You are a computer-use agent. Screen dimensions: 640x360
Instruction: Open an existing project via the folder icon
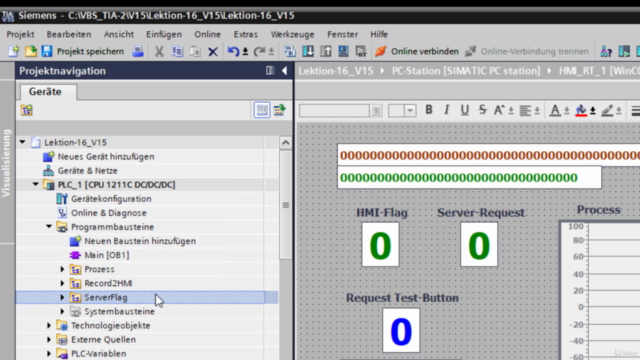click(x=31, y=51)
